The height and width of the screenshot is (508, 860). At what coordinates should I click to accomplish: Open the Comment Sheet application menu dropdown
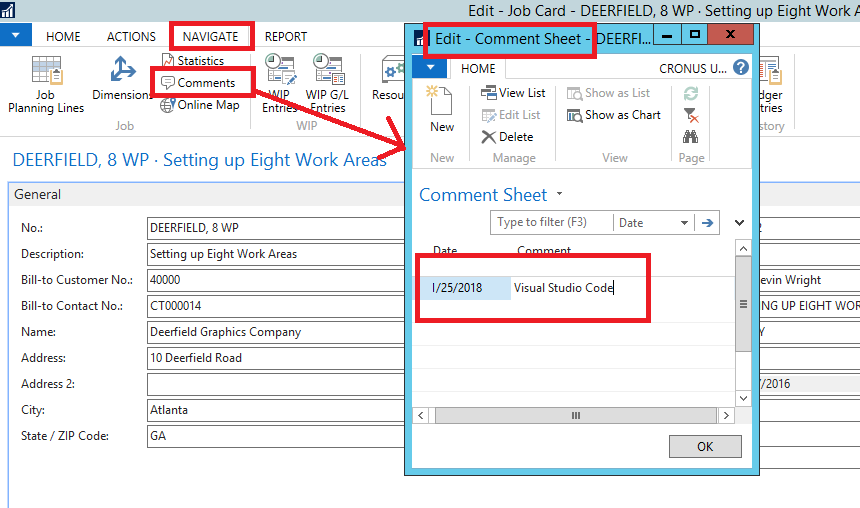pos(431,67)
